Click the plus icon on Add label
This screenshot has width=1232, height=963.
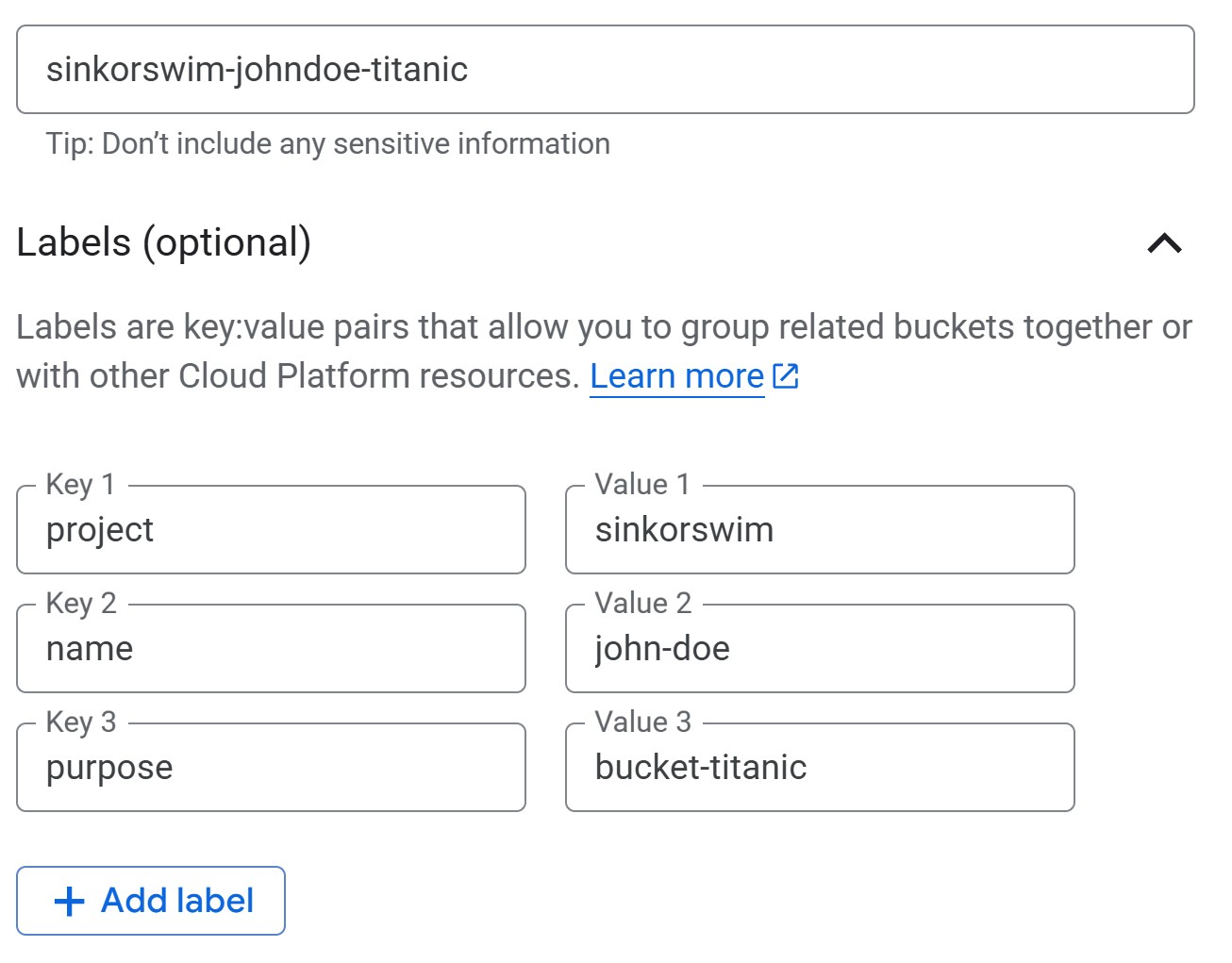coord(70,902)
